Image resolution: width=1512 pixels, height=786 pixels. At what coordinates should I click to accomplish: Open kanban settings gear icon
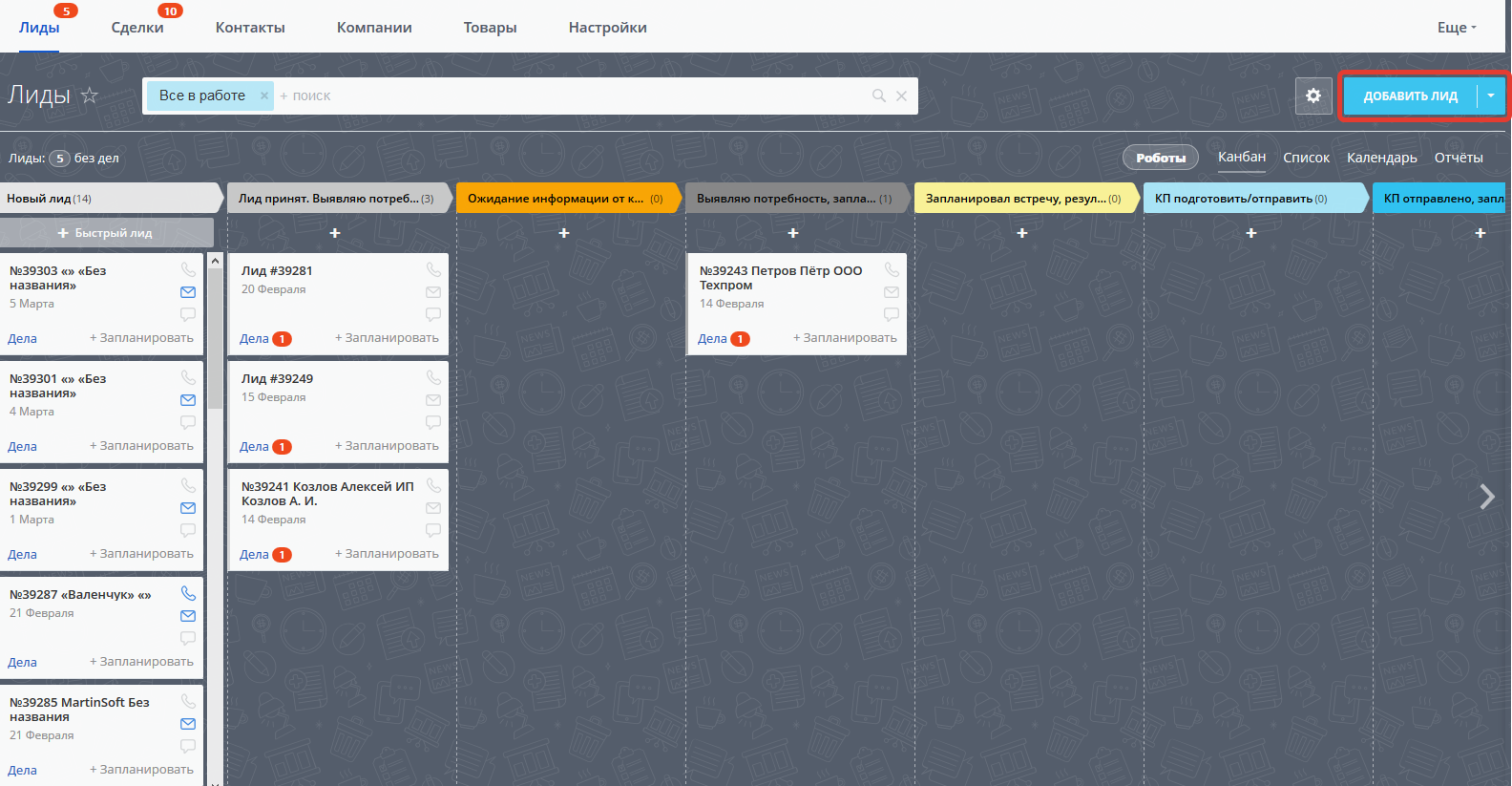pos(1313,96)
